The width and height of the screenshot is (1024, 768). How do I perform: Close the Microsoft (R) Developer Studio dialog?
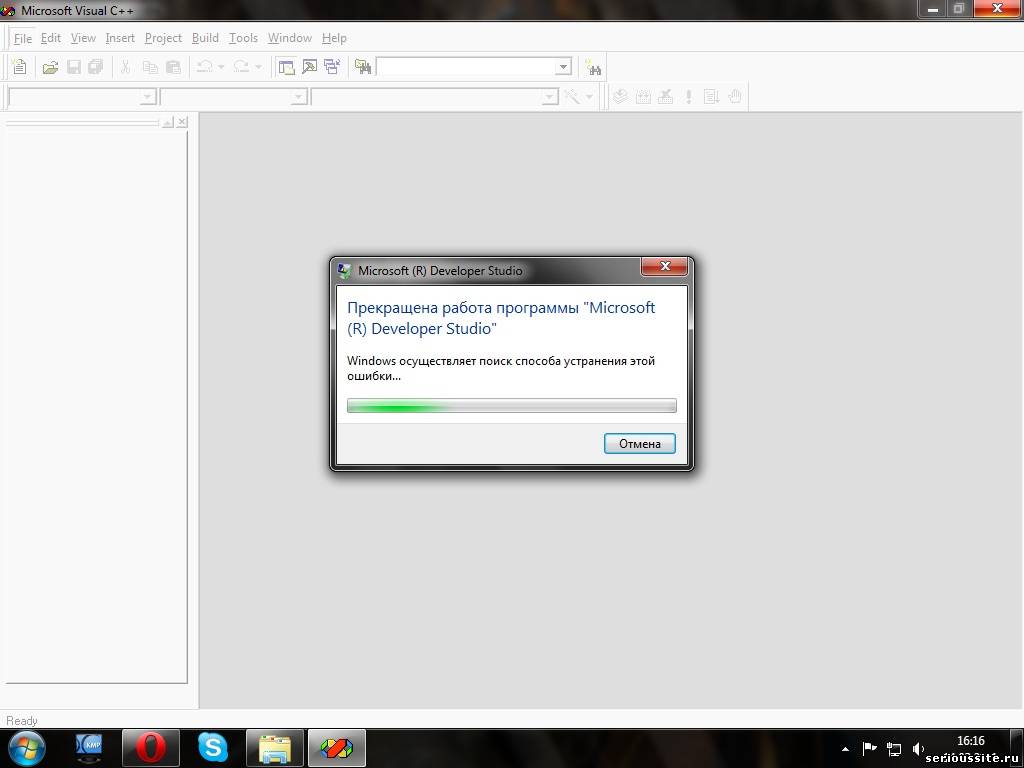pos(665,266)
